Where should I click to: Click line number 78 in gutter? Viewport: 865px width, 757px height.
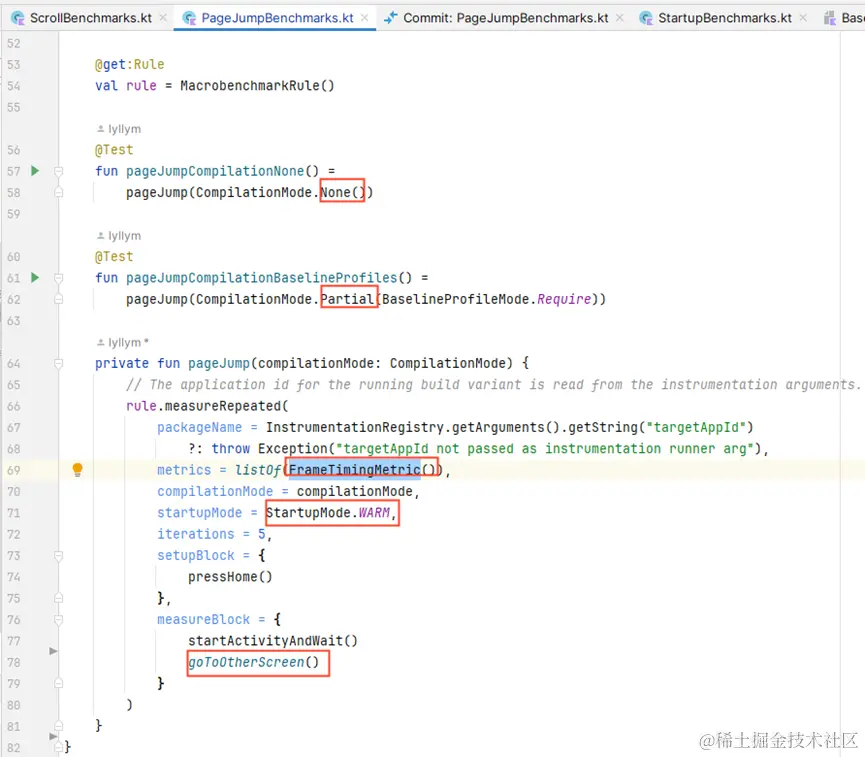14,662
